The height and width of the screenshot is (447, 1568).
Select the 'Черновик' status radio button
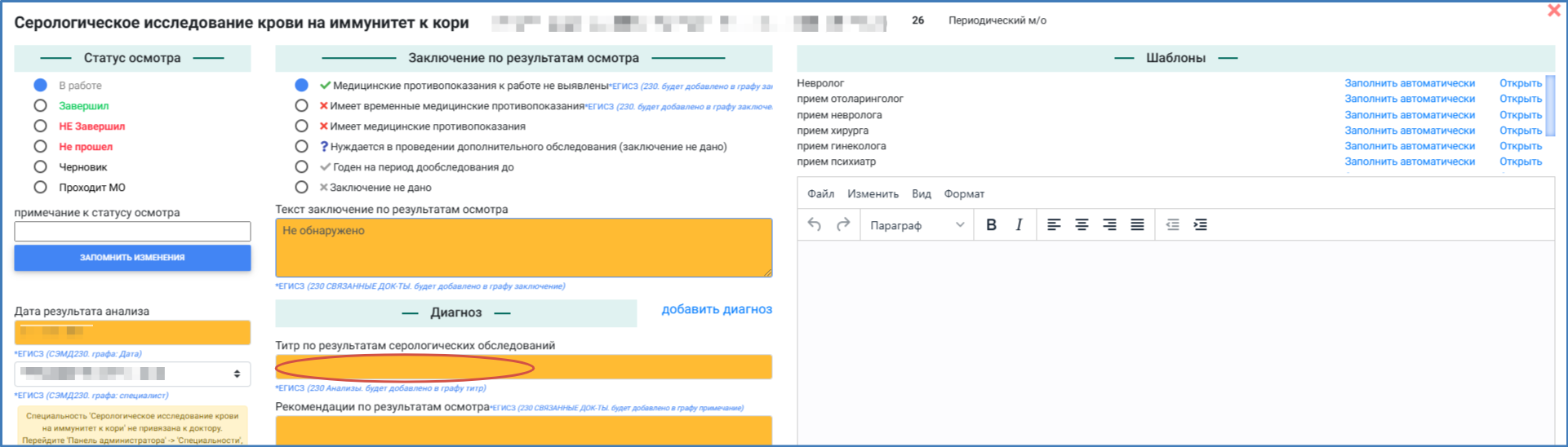[40, 167]
